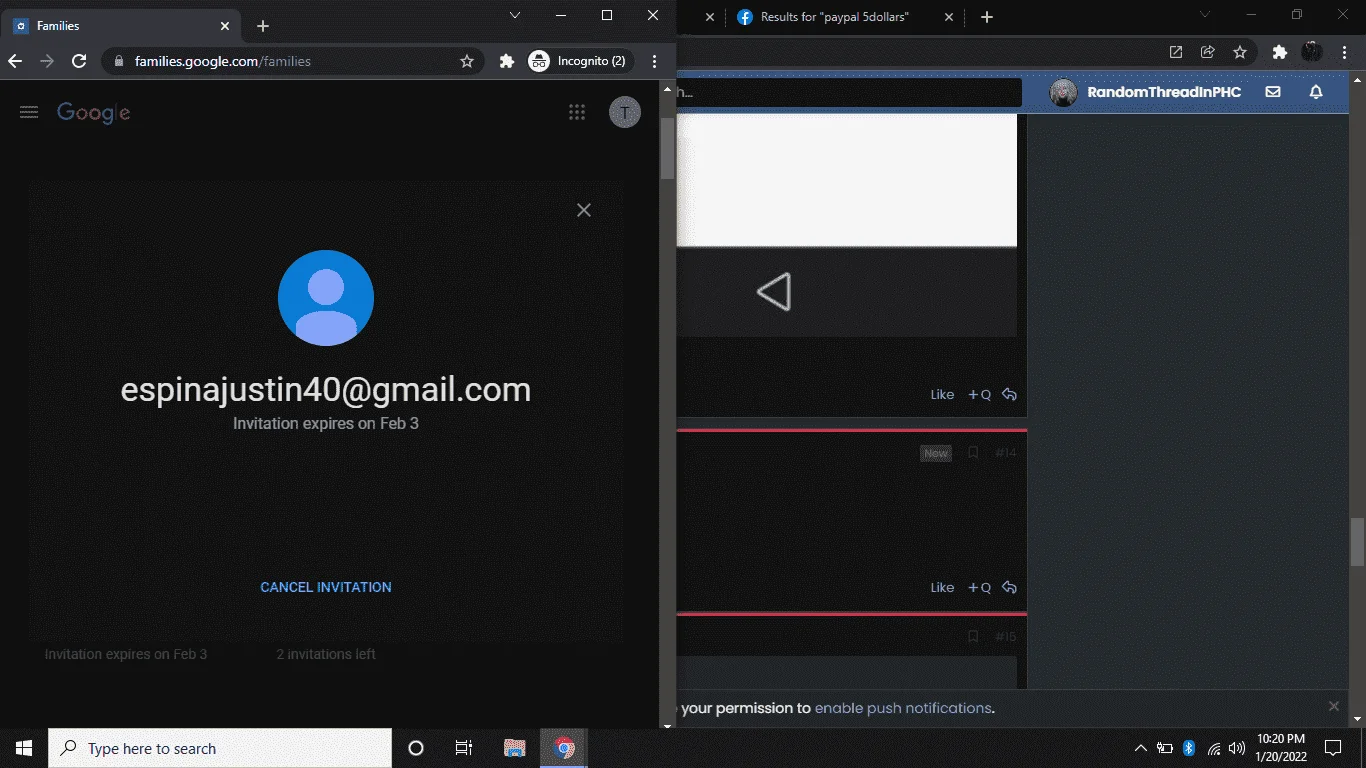Open forum inbox envelope icon
Image resolution: width=1366 pixels, height=768 pixels.
(x=1273, y=92)
